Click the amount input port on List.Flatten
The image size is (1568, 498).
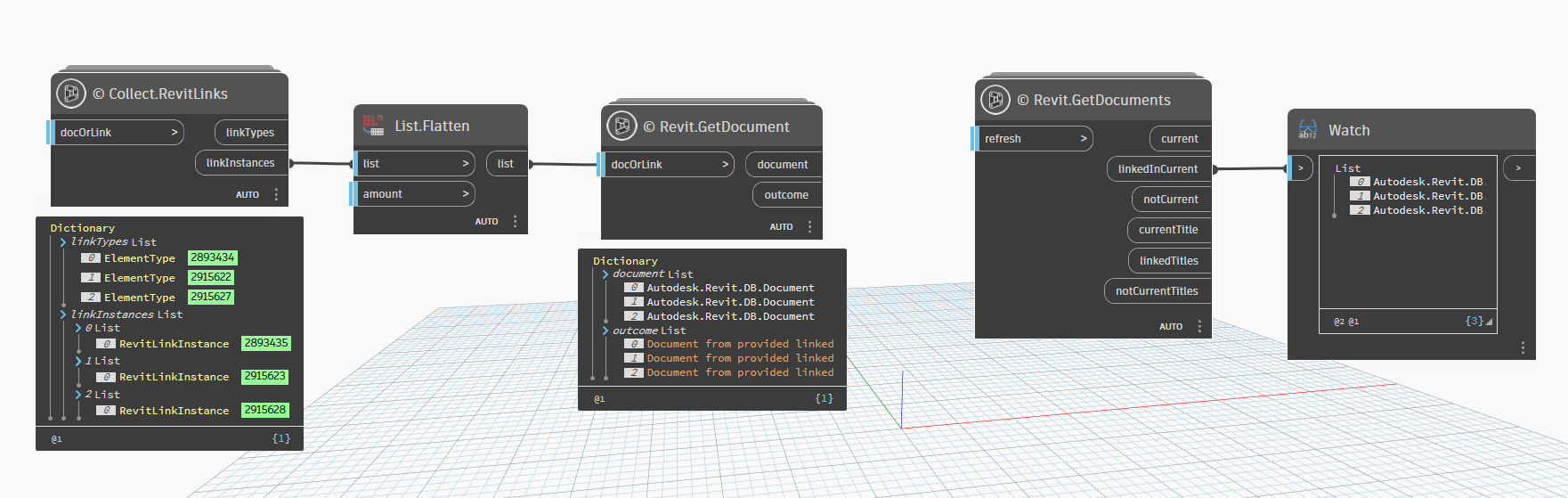coord(414,193)
